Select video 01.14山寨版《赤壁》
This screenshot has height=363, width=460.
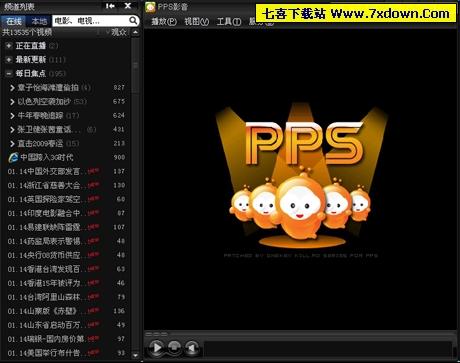point(66,311)
